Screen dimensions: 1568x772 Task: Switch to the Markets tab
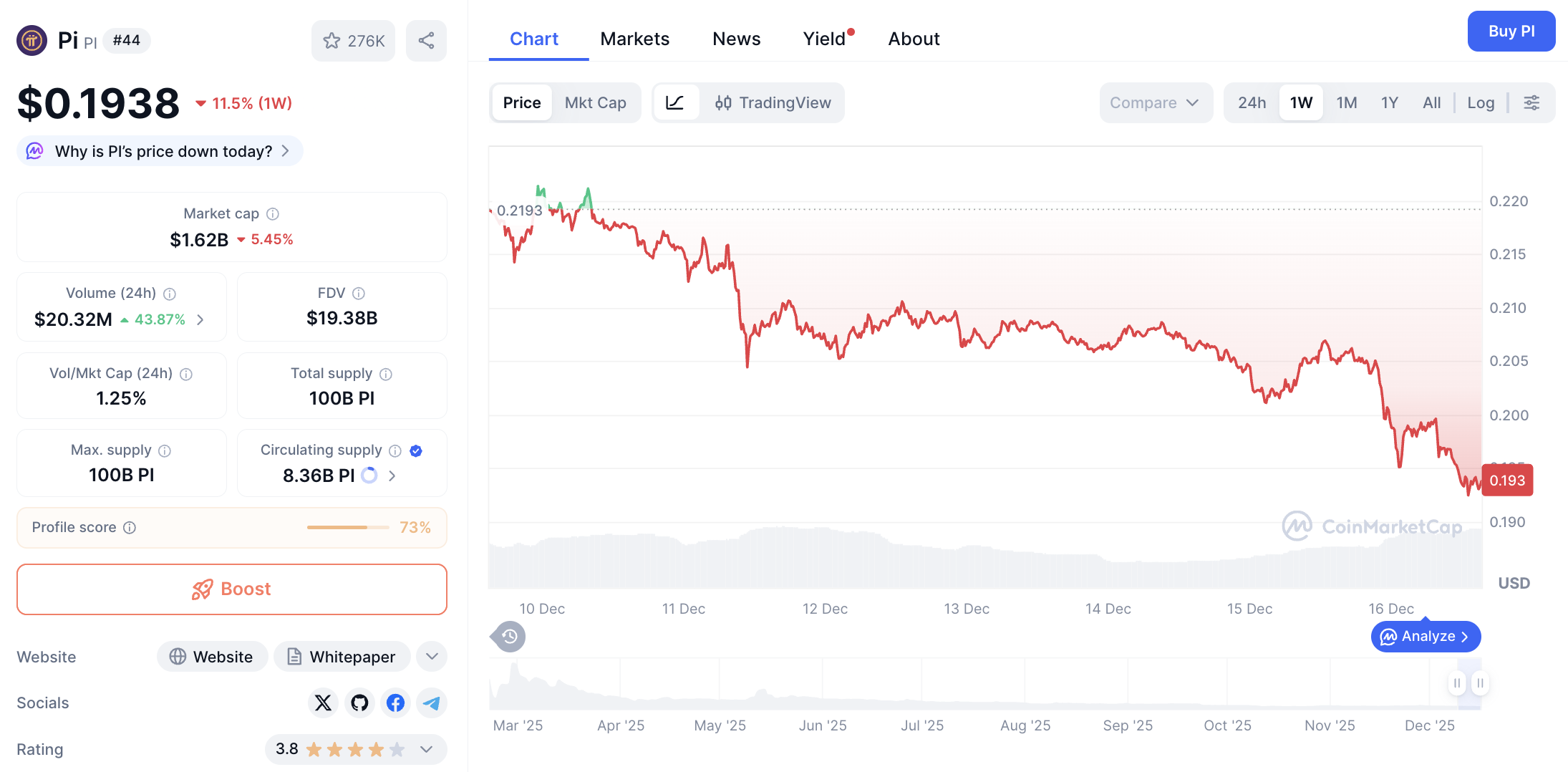(x=634, y=39)
